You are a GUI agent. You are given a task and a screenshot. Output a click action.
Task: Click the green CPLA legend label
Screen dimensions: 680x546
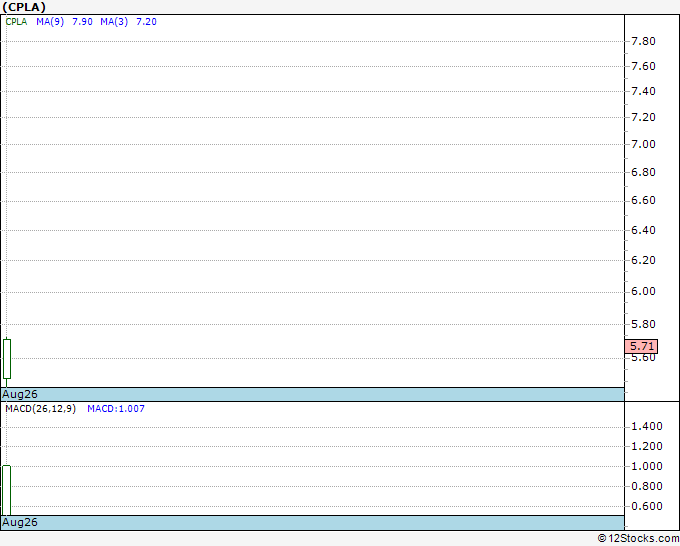(x=16, y=22)
